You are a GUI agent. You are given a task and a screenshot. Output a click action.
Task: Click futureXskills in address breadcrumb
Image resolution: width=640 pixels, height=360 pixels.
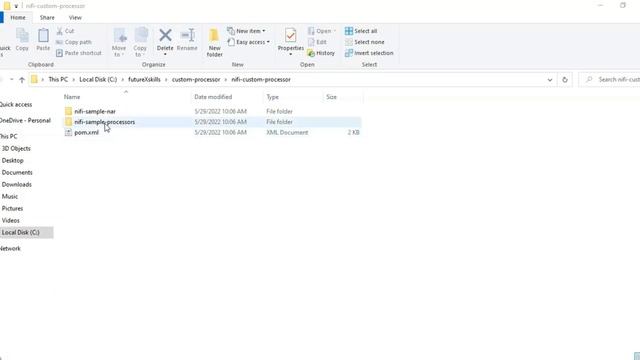tap(144, 80)
